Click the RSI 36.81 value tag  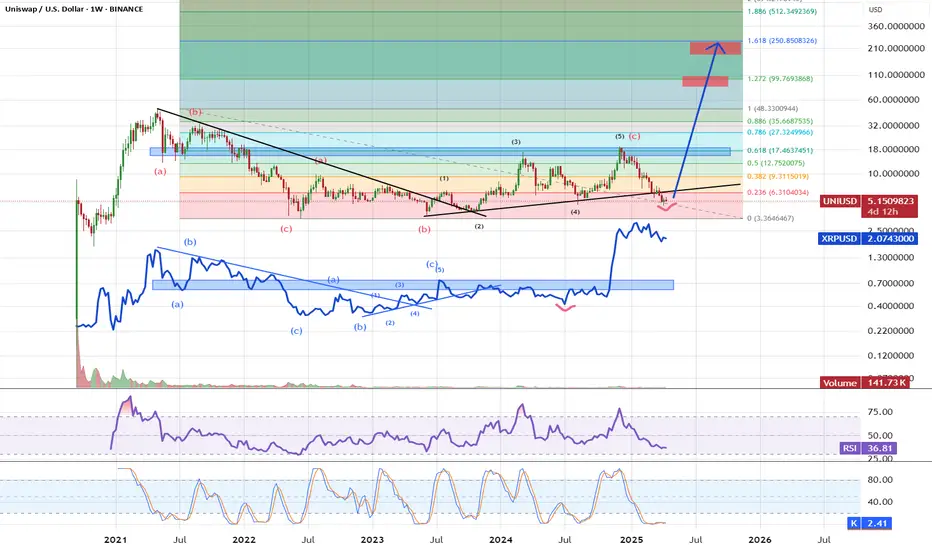[868, 448]
